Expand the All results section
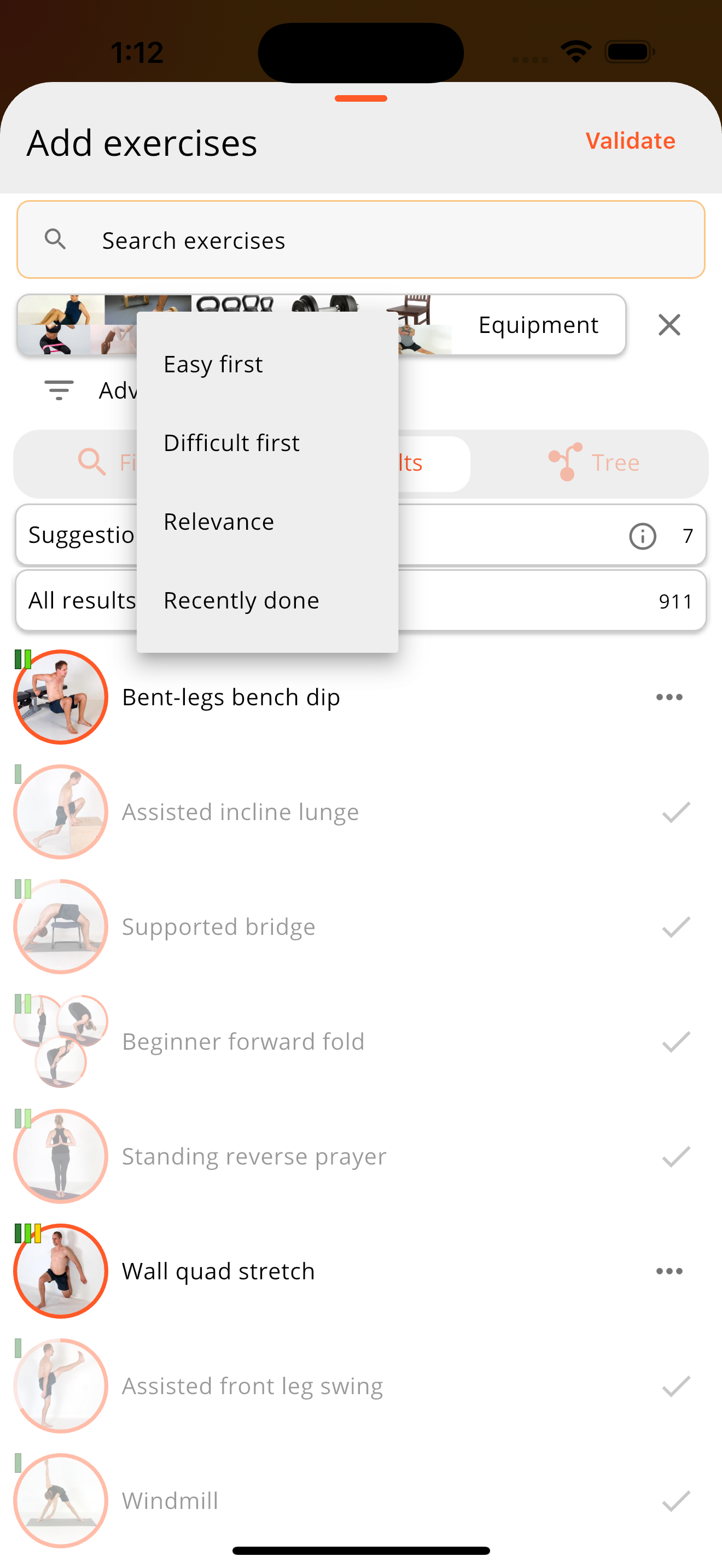Image resolution: width=722 pixels, height=1568 pixels. 360,601
